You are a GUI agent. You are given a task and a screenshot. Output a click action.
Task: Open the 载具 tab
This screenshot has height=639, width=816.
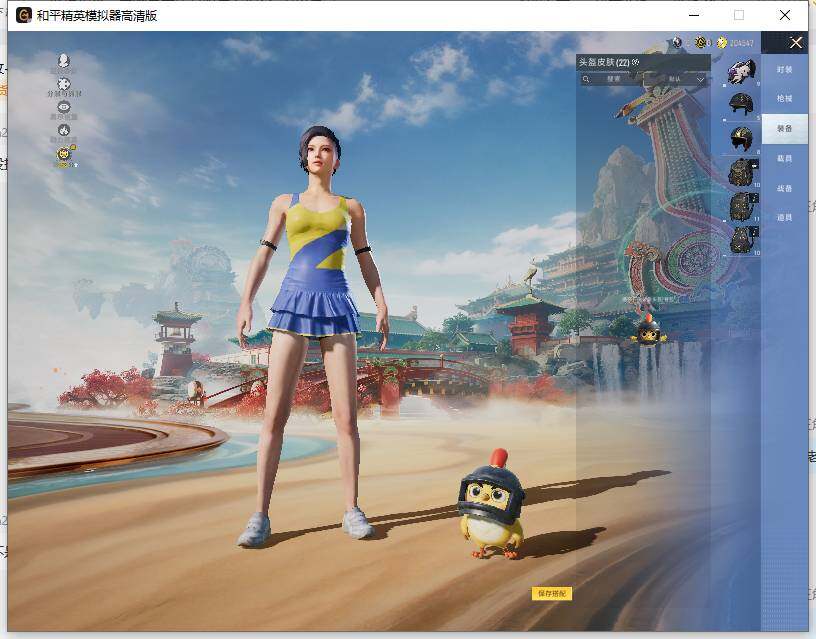pos(785,158)
